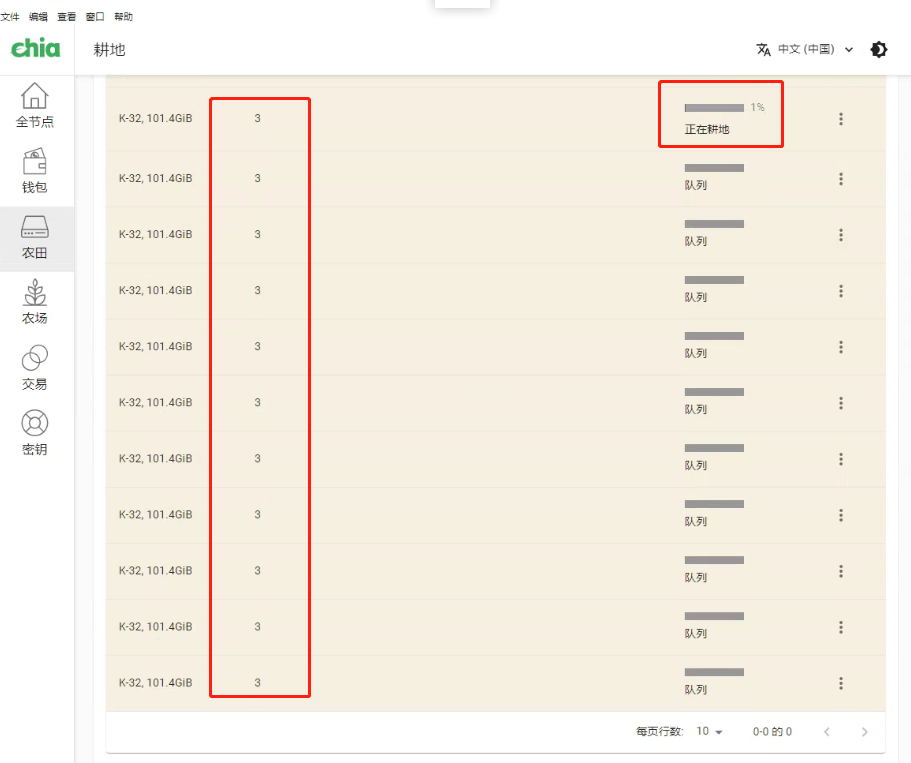This screenshot has width=911, height=763.
Task: Expand the 中文 (中国) language dropdown
Action: tap(805, 49)
